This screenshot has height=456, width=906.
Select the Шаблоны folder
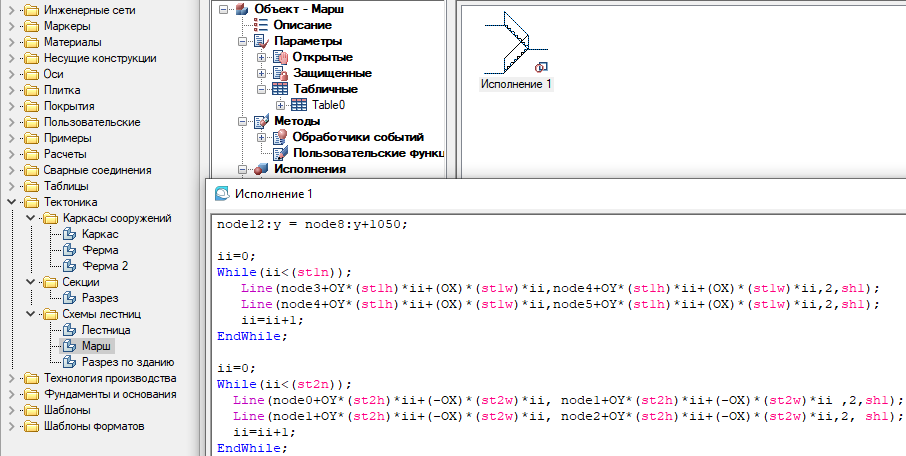coord(67,410)
